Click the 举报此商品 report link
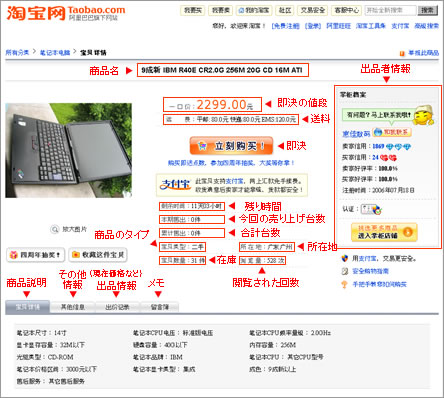Viewport: 444px width, 398px height. [x=424, y=53]
